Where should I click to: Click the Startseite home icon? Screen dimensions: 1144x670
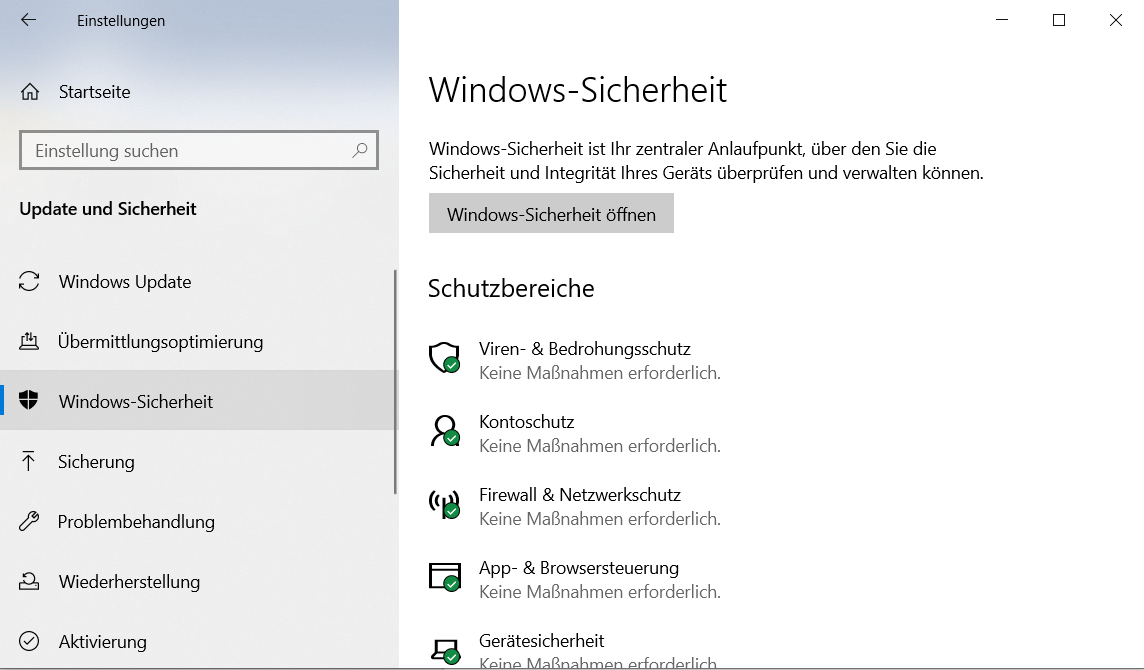tap(30, 92)
